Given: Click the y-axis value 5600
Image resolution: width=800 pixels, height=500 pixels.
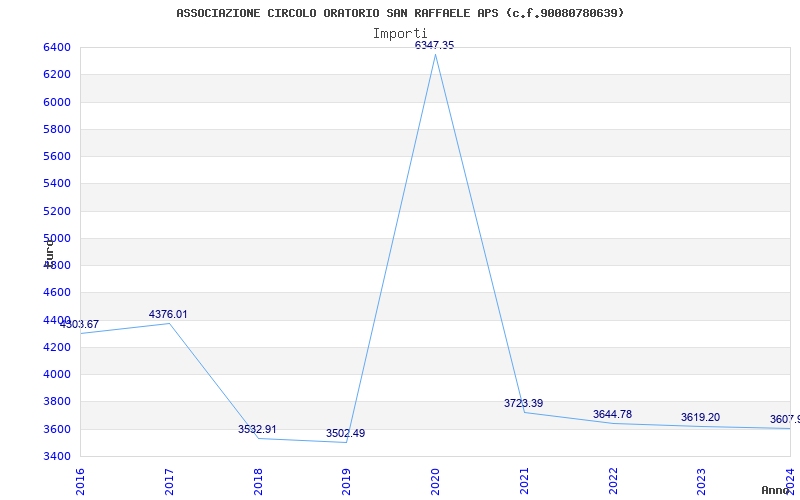Looking at the screenshot, I should click(x=57, y=156).
